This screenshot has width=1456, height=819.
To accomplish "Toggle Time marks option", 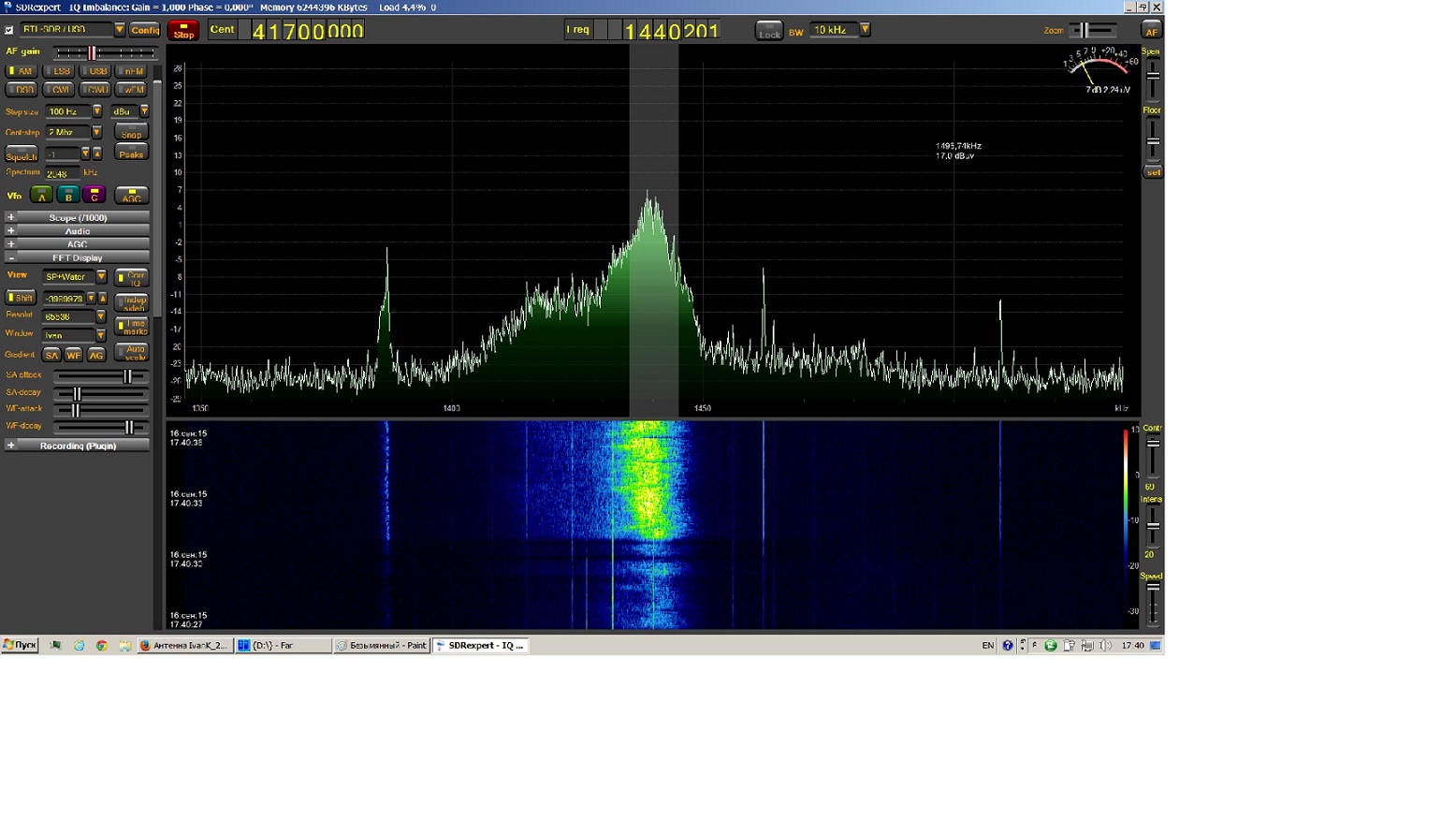I will [131, 327].
